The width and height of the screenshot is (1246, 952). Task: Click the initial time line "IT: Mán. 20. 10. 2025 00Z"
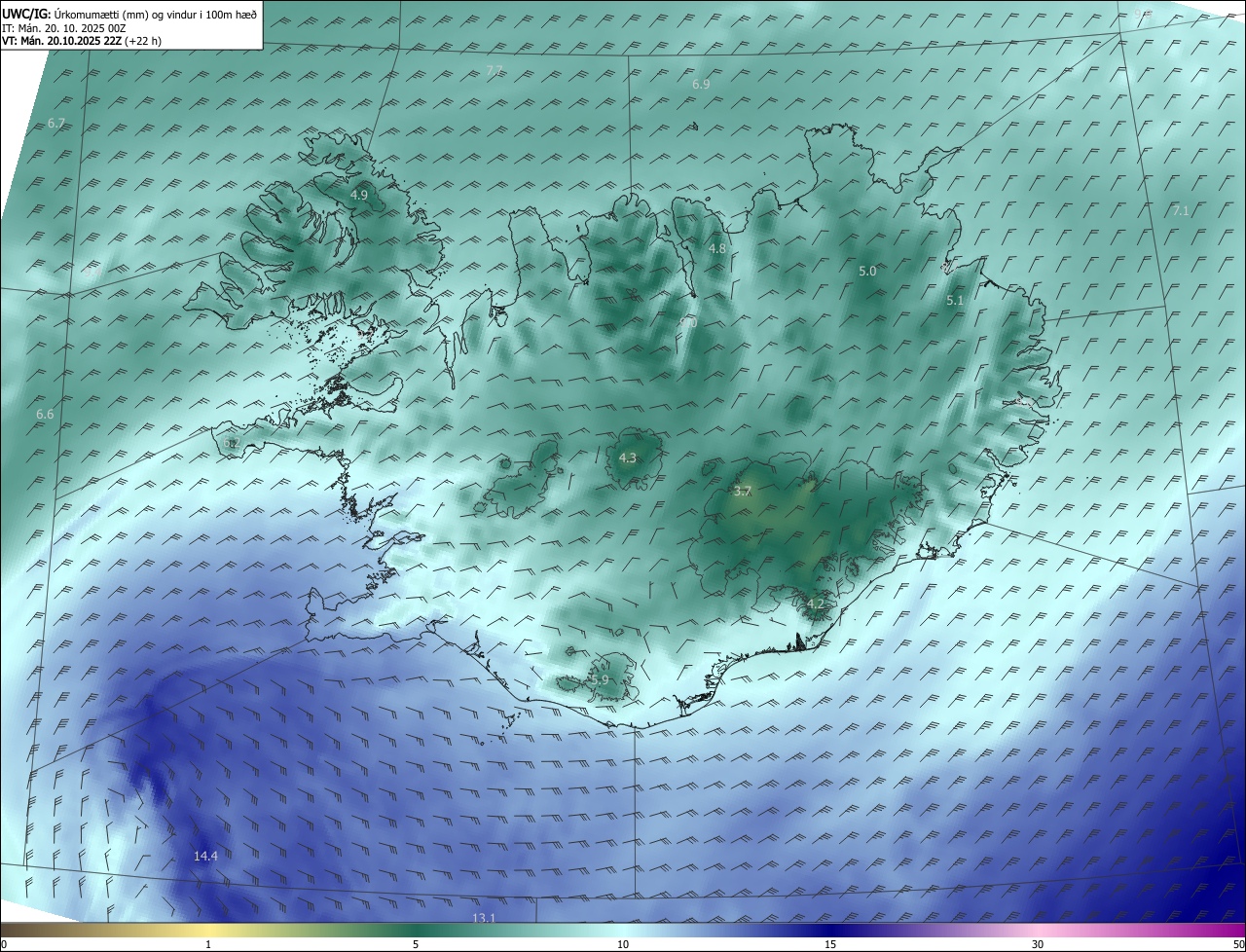[x=64, y=28]
